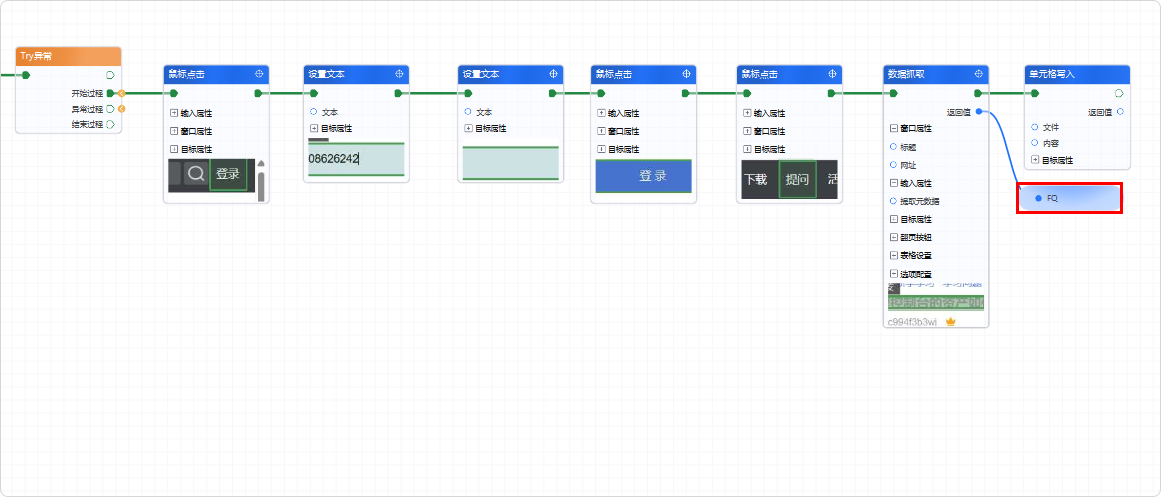Click orange arrow icon beside 异常过程
The width and height of the screenshot is (1161, 497).
point(121,109)
